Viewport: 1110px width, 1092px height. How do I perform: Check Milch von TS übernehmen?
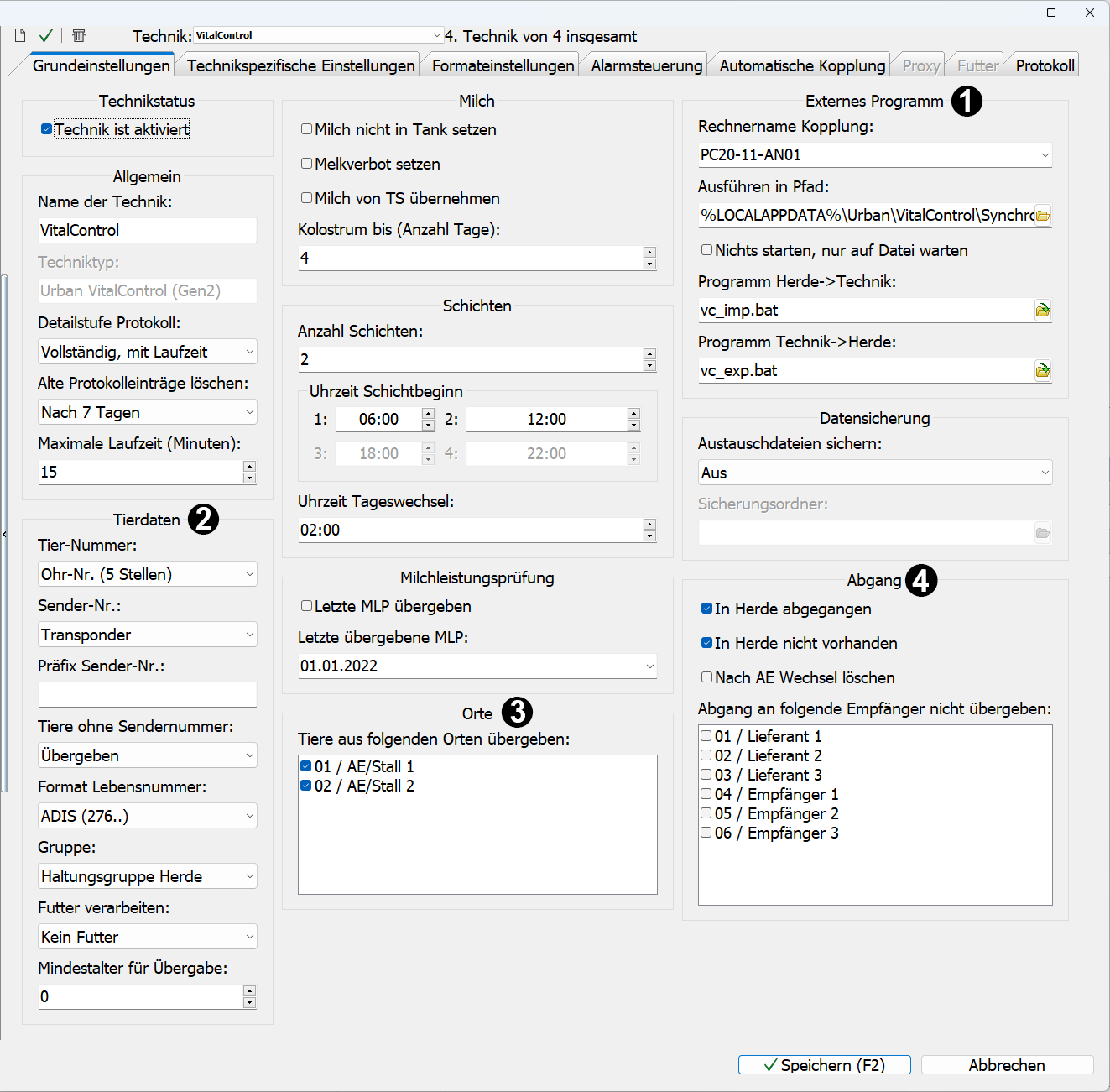click(x=307, y=198)
